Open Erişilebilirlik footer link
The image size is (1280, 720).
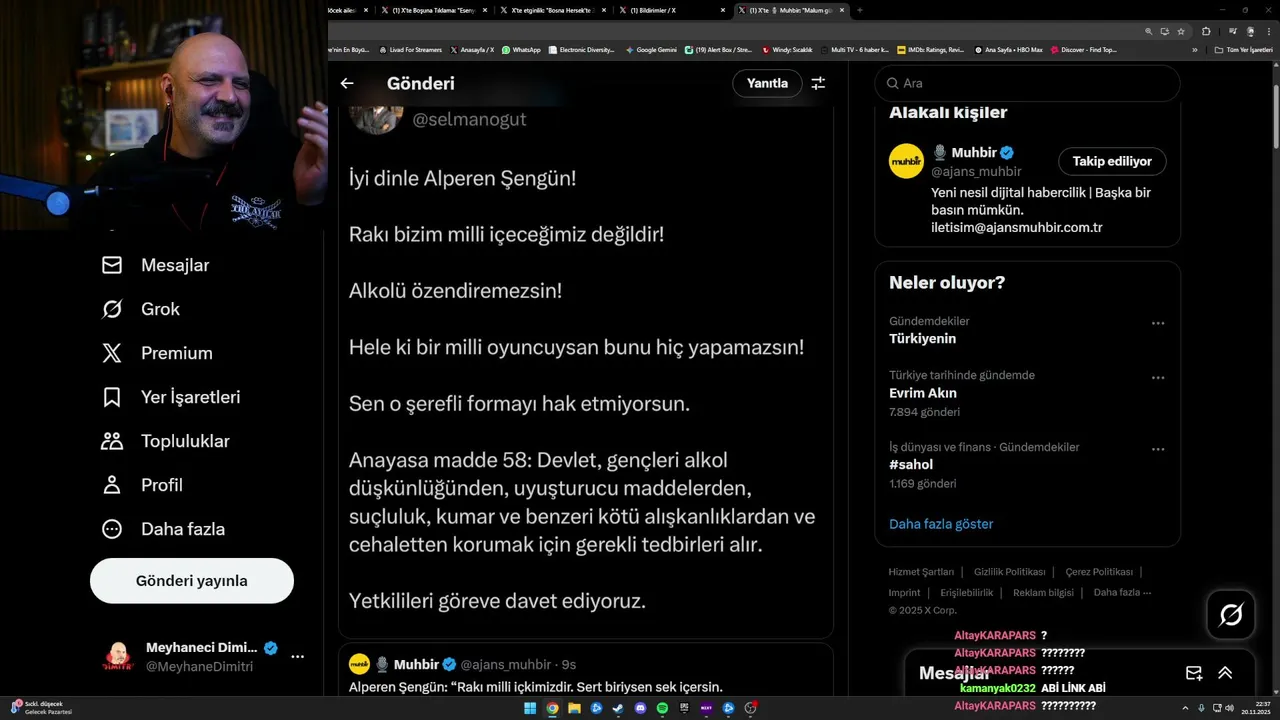pos(966,593)
